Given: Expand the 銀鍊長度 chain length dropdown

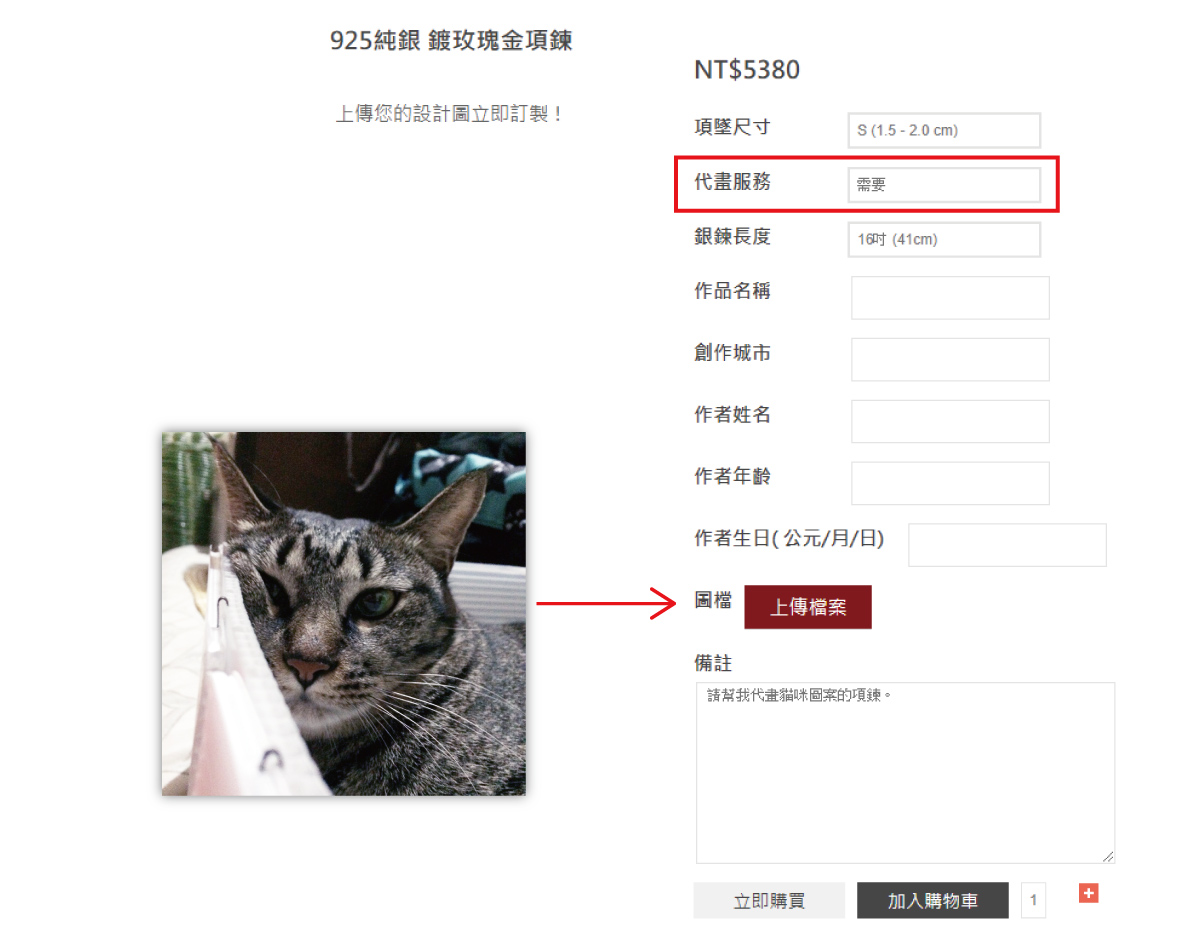Looking at the screenshot, I should click(x=944, y=240).
